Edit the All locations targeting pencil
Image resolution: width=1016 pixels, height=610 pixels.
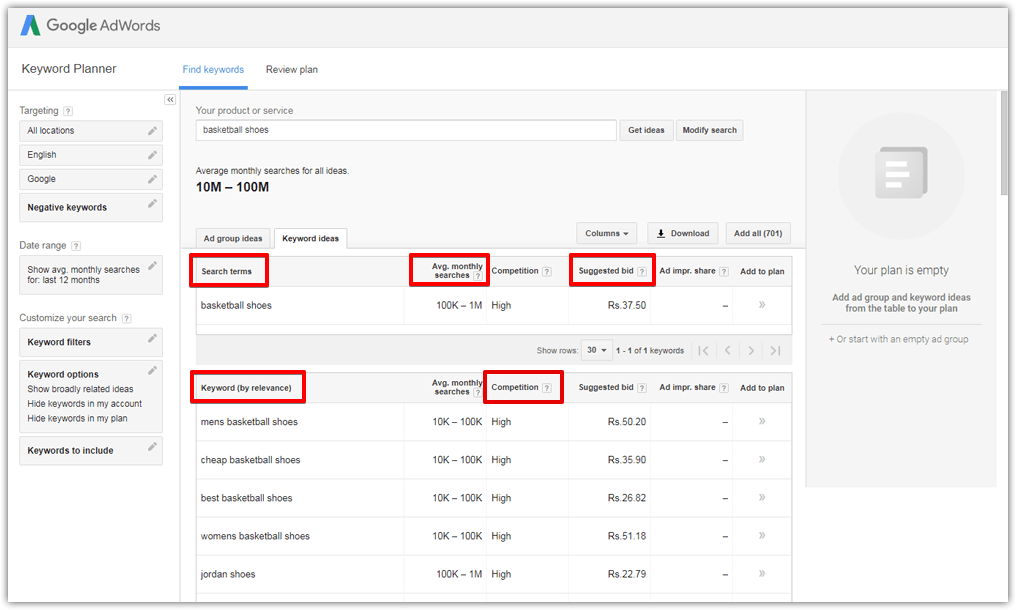(152, 131)
